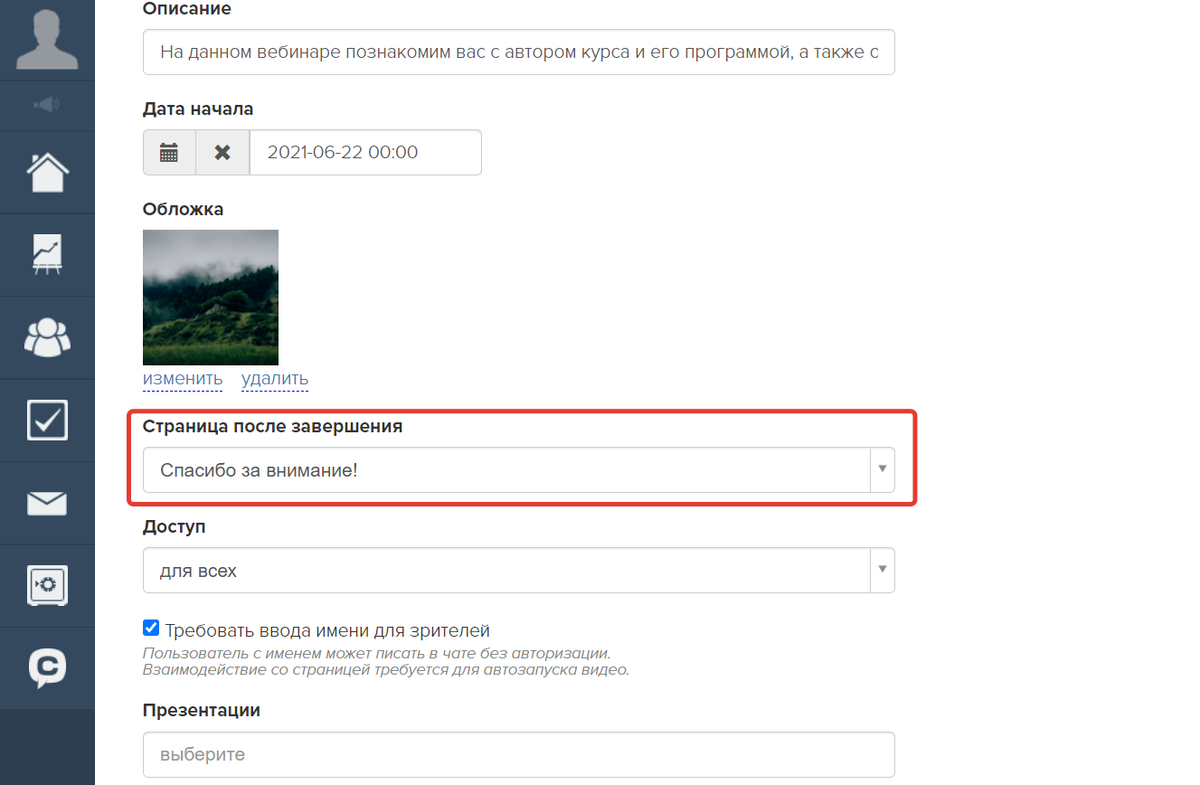This screenshot has height=785, width=1200.
Task: Click the start date field '2021-06-22 00:00'
Action: [x=365, y=153]
